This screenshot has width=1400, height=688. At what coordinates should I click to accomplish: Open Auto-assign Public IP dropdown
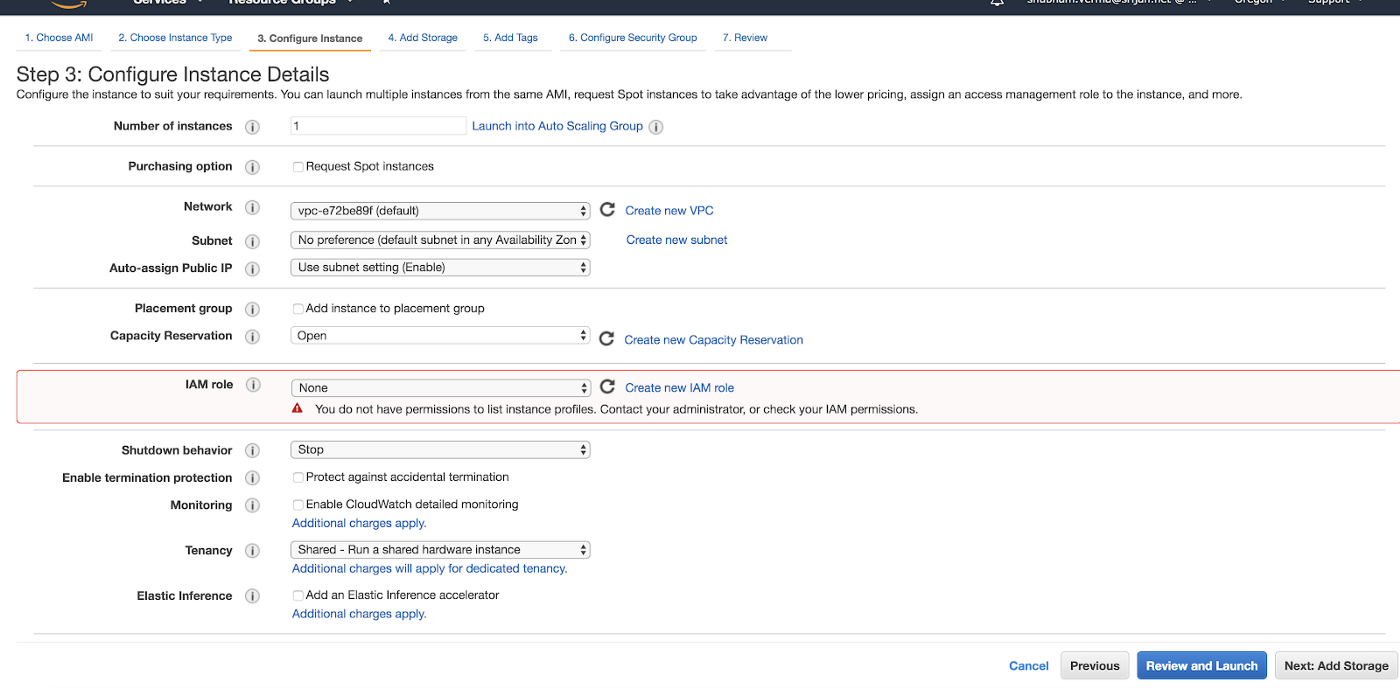[x=440, y=268]
